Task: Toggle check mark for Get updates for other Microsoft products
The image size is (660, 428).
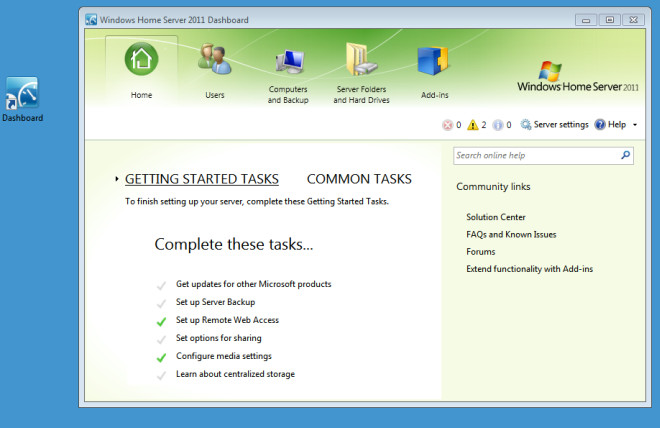Action: (x=161, y=285)
